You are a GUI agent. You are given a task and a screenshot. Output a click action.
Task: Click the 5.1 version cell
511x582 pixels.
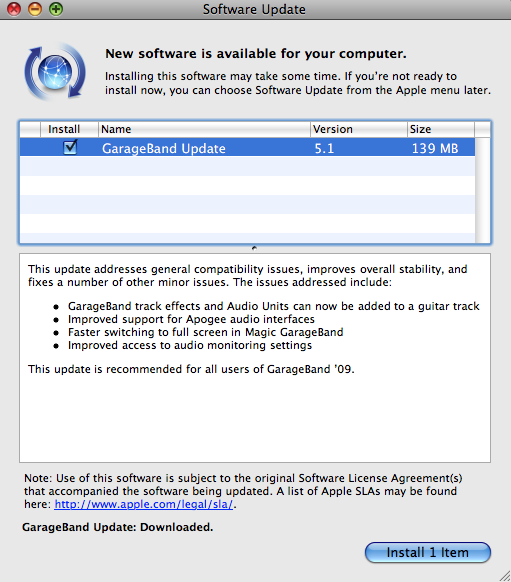[324, 148]
